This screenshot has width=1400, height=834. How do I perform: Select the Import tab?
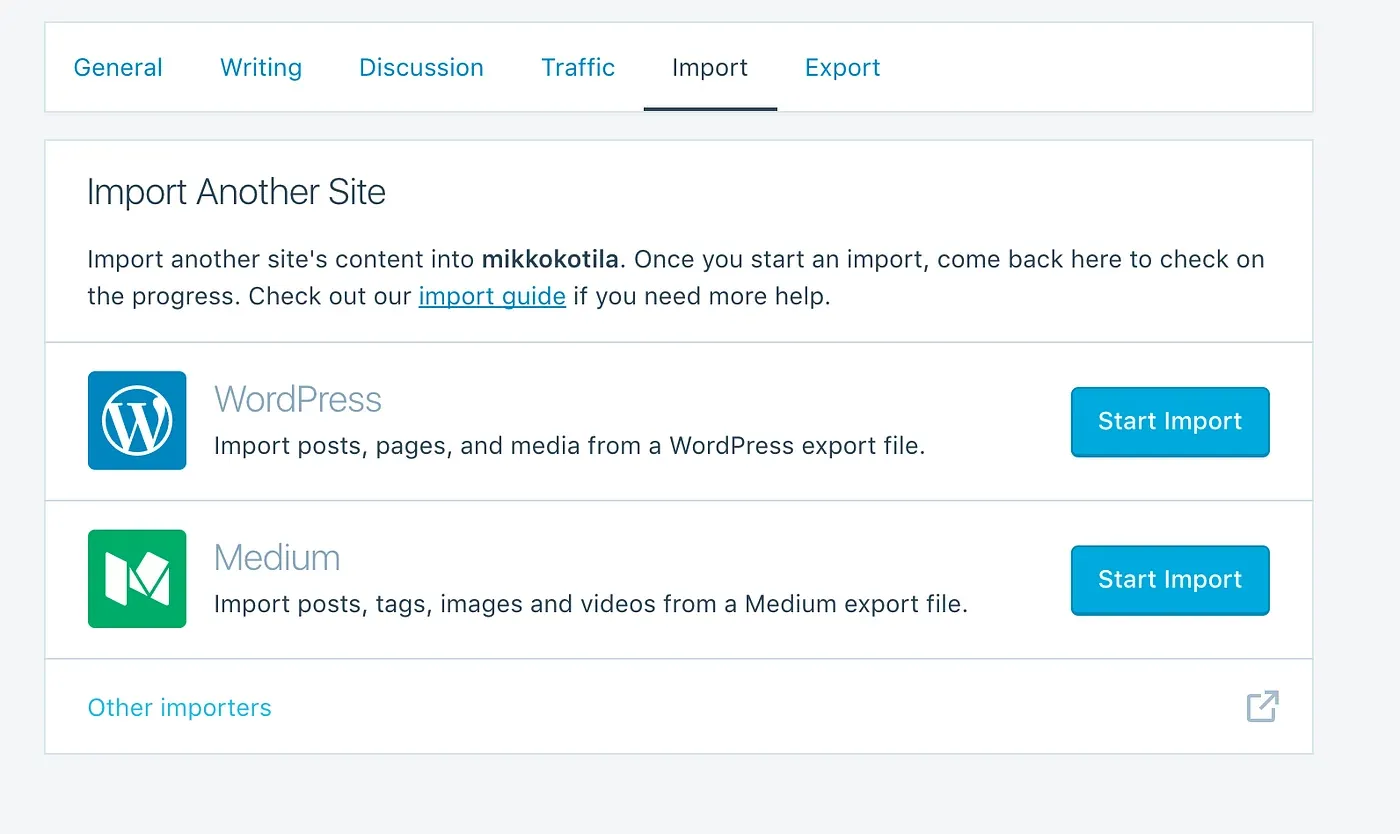[x=710, y=68]
